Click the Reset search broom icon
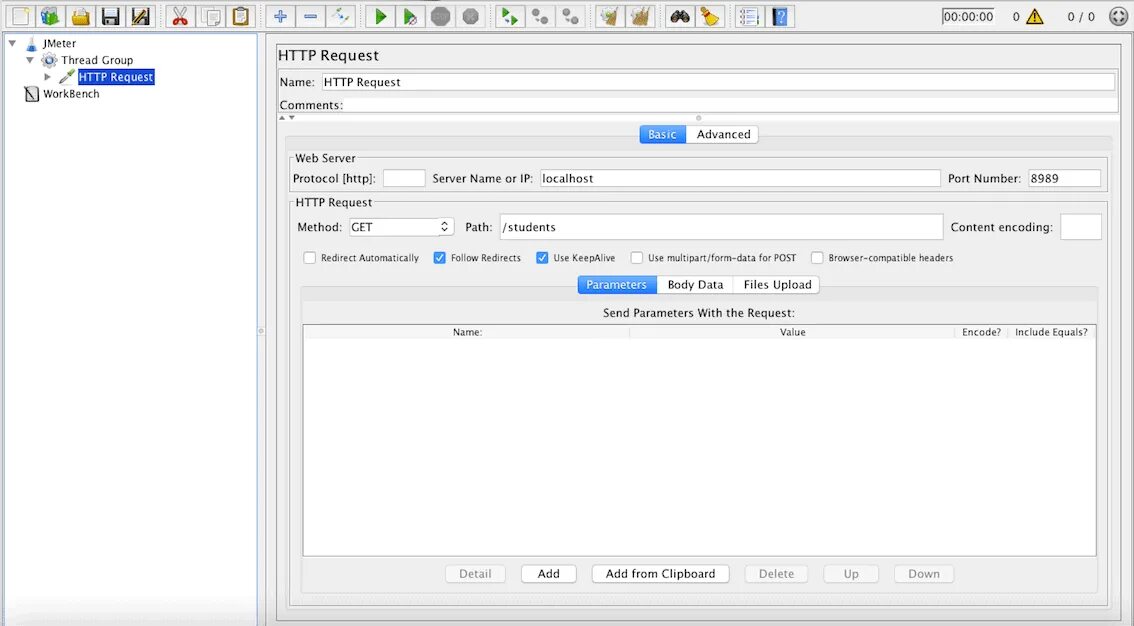1134x626 pixels. point(710,16)
